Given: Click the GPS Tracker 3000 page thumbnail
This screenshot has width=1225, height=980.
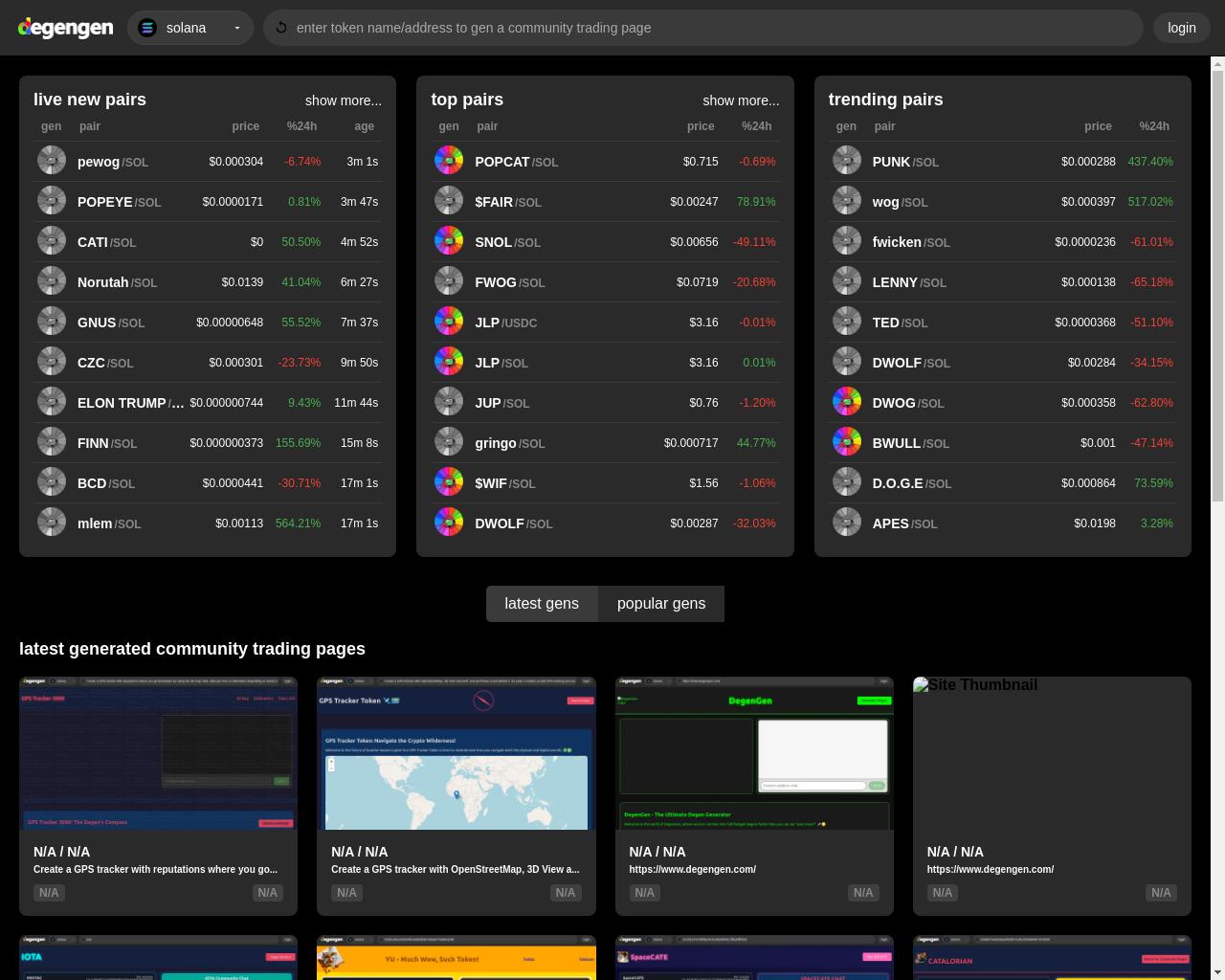Looking at the screenshot, I should (158, 753).
